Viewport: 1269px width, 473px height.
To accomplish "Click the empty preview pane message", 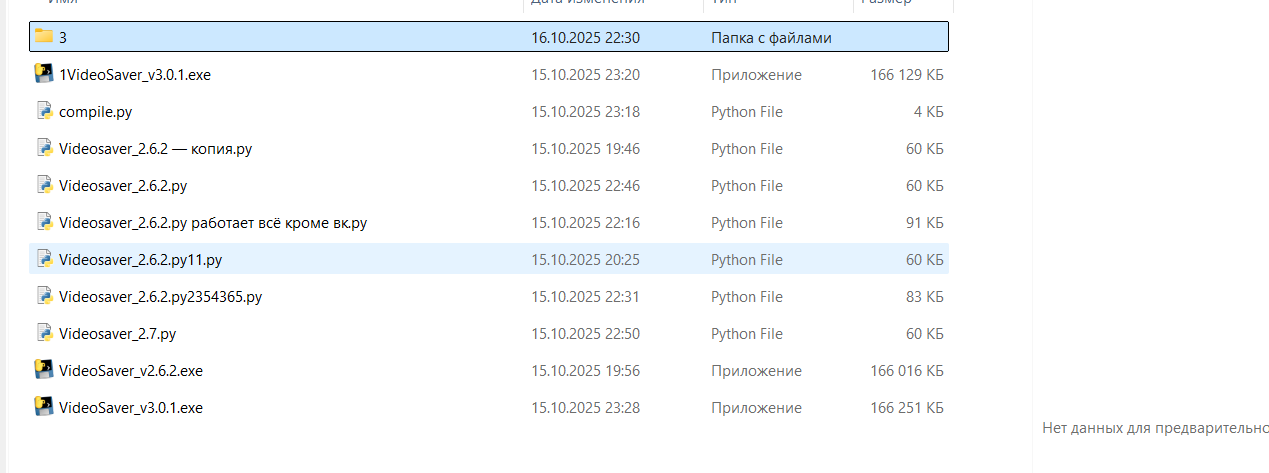I will pos(1155,427).
